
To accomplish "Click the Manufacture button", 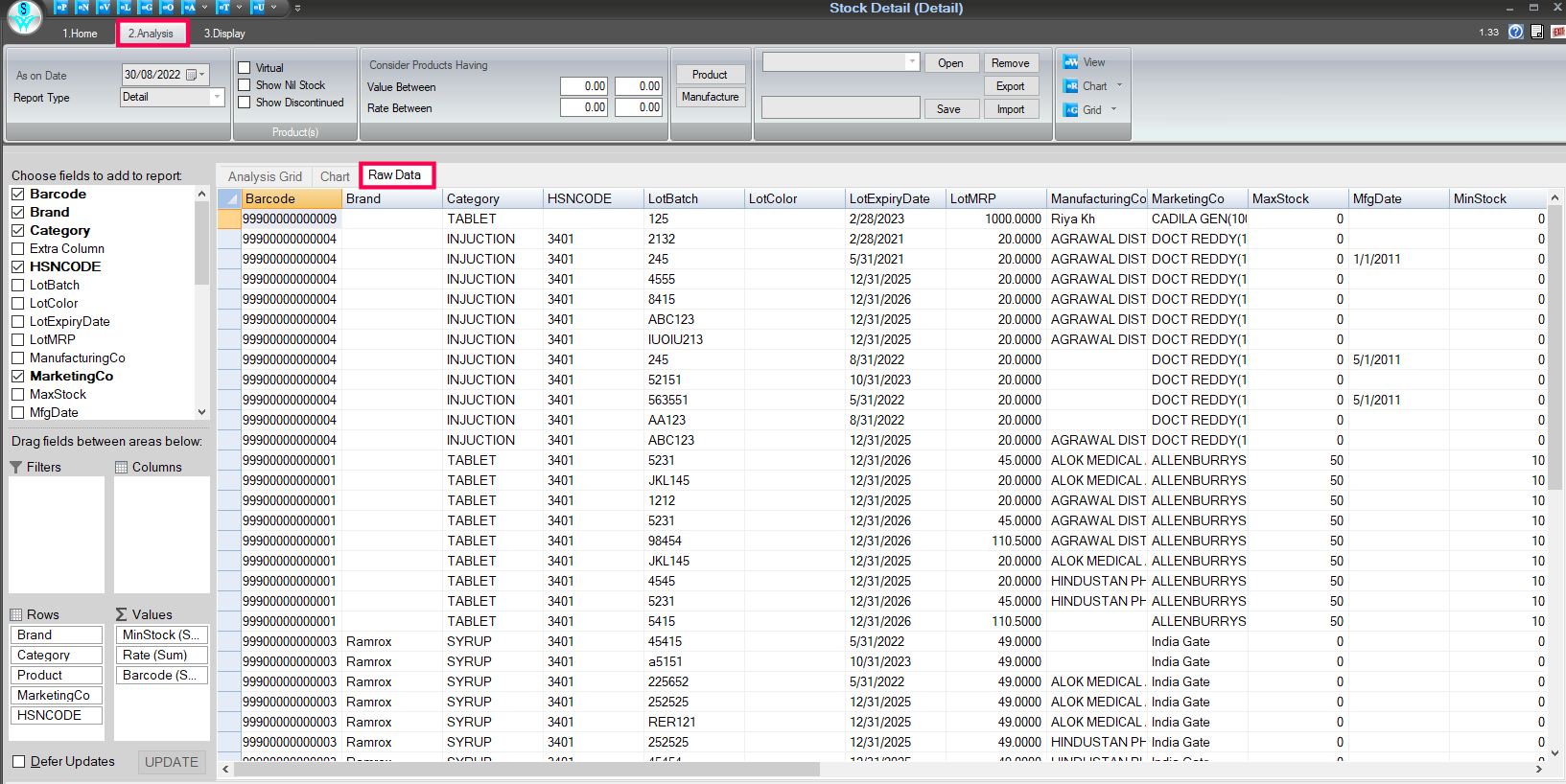I will point(710,97).
